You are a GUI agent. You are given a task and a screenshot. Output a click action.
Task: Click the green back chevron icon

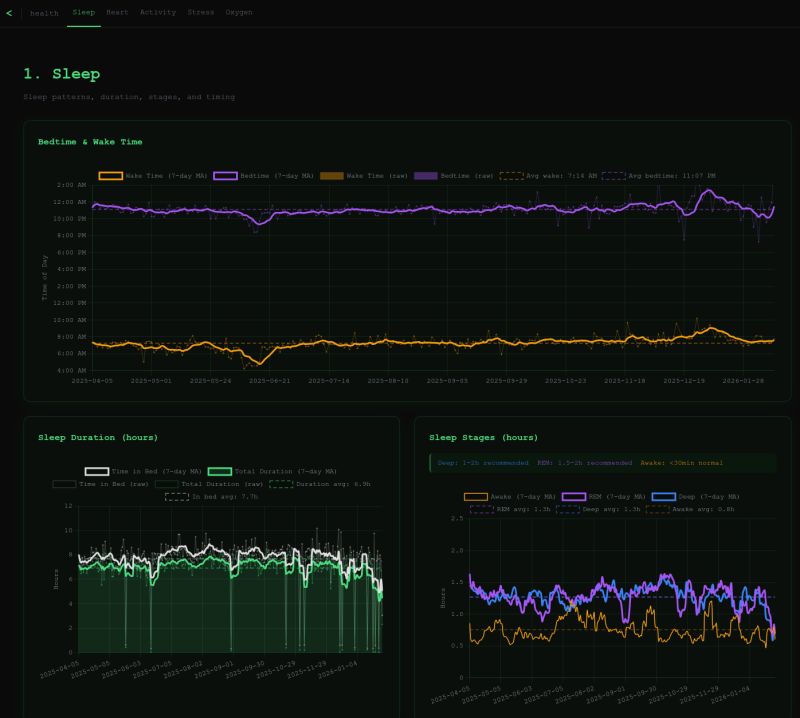coord(9,13)
